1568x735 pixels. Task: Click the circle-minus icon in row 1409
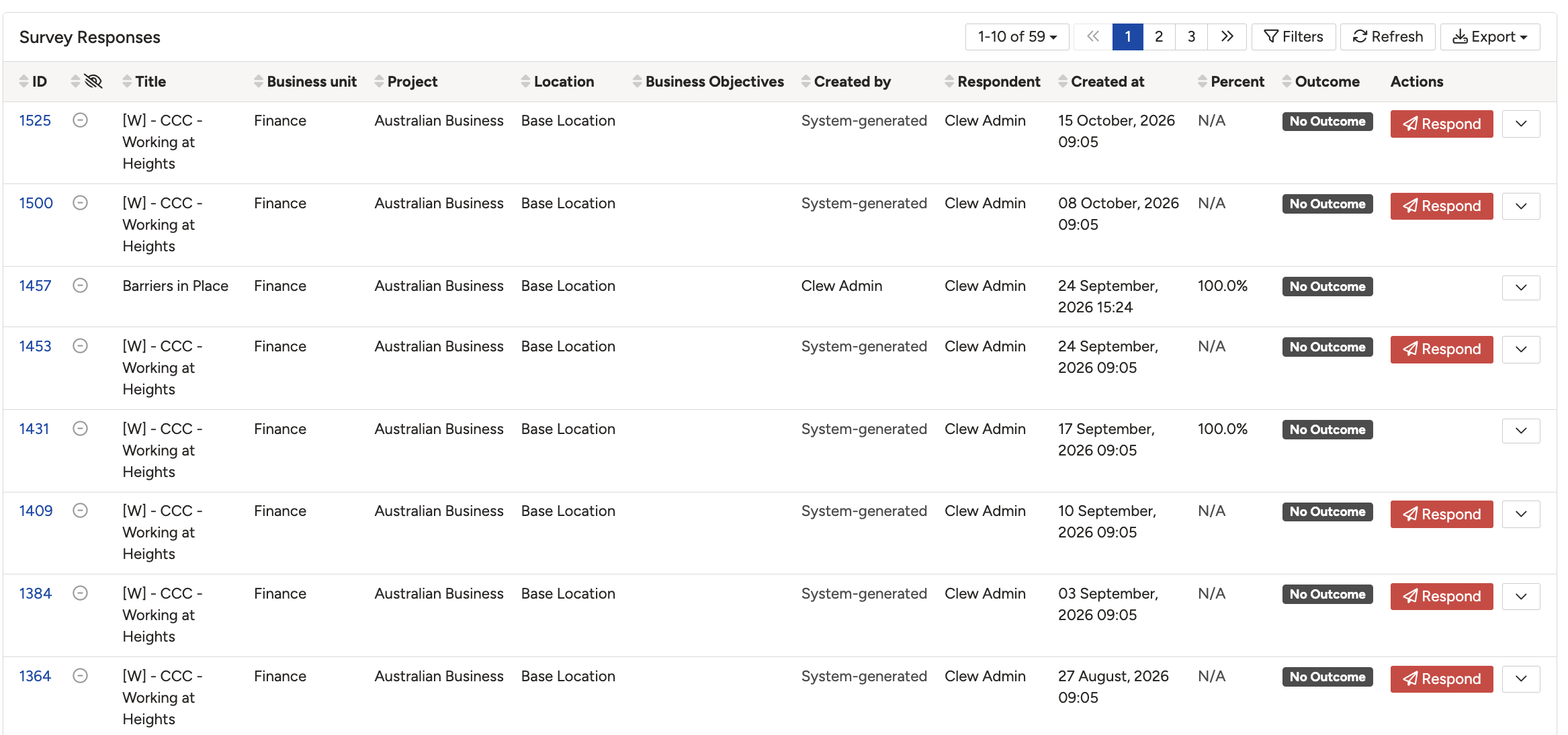(80, 511)
